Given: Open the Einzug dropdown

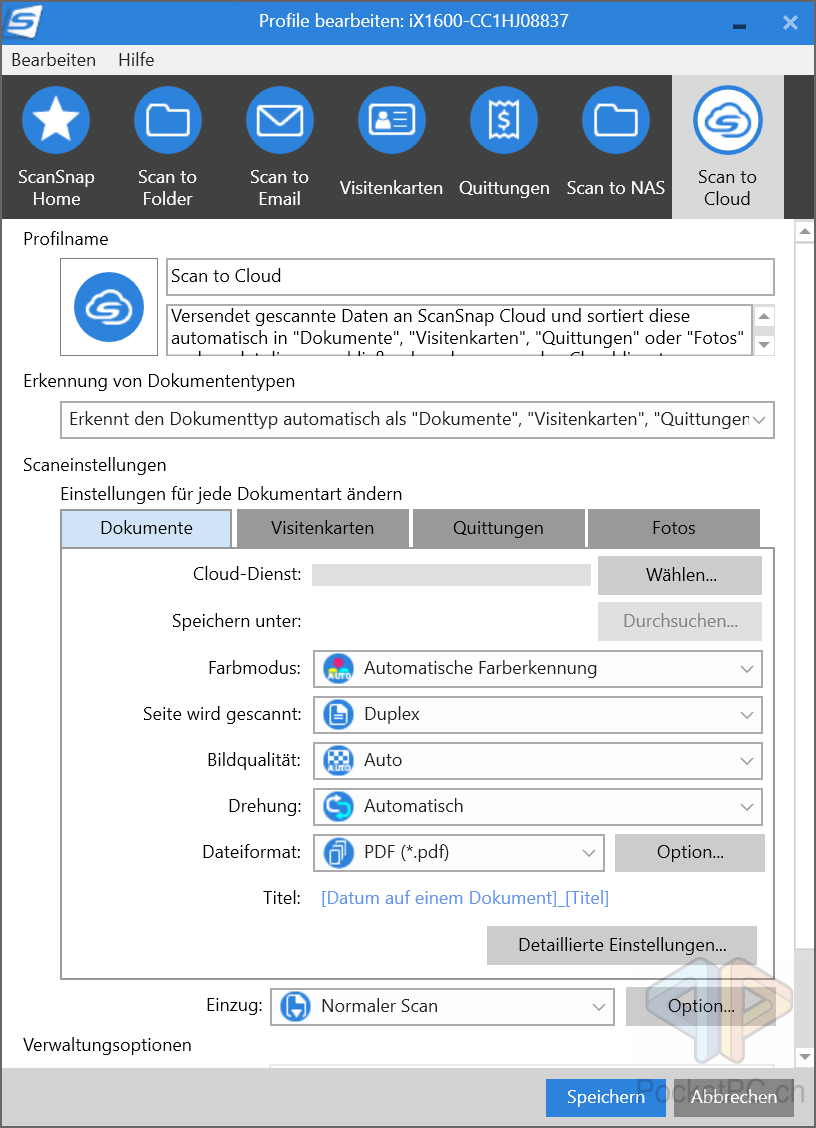Looking at the screenshot, I should (443, 1006).
